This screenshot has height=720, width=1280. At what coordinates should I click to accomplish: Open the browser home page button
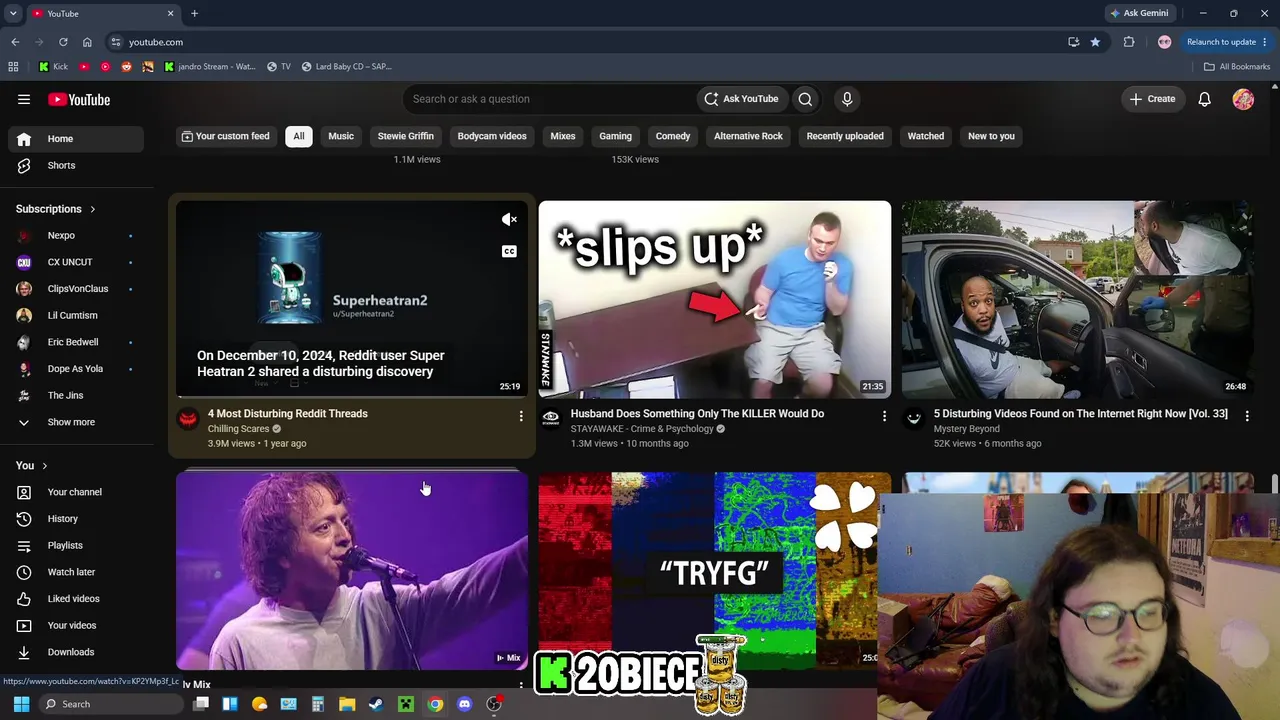87,42
